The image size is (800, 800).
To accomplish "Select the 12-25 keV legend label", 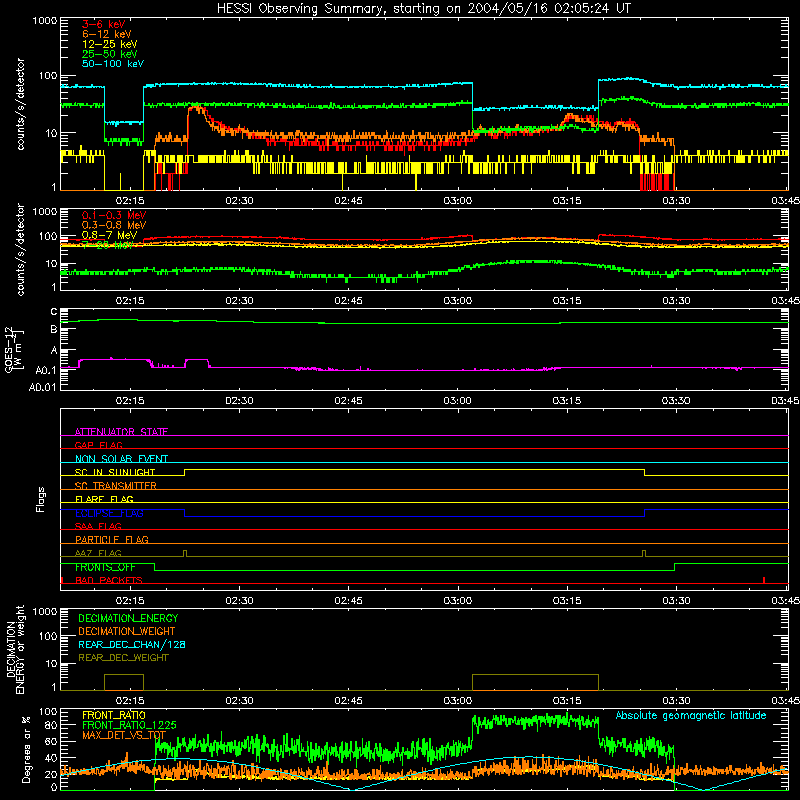I will pos(110,44).
